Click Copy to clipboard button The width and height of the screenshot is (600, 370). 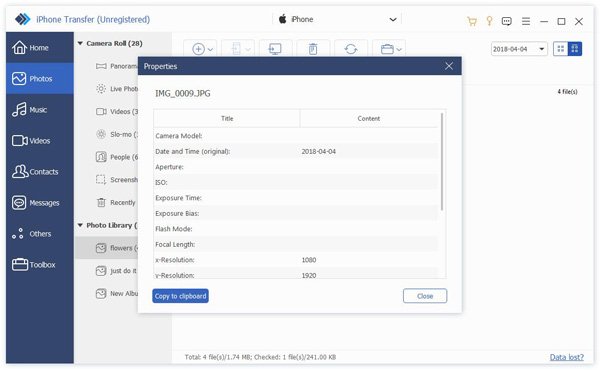click(180, 296)
